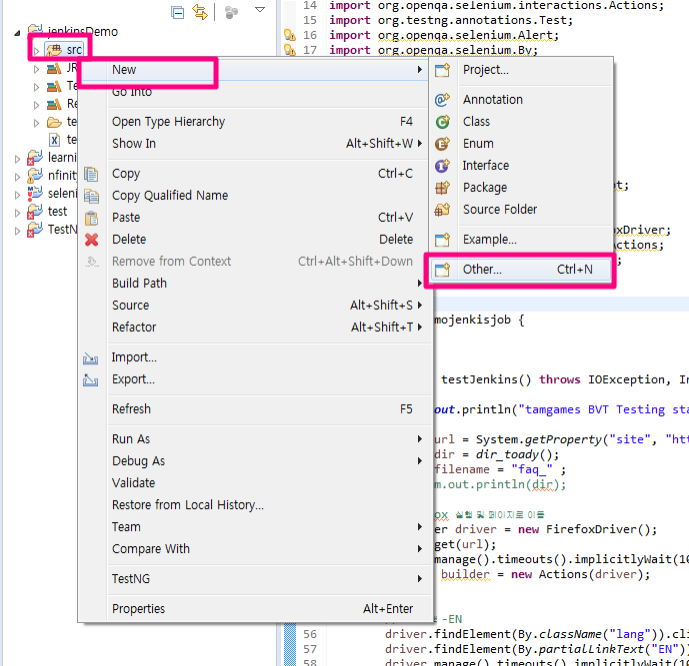Screen dimensions: 689x666
Task: Select Project... in the New submenu
Action: tap(485, 69)
